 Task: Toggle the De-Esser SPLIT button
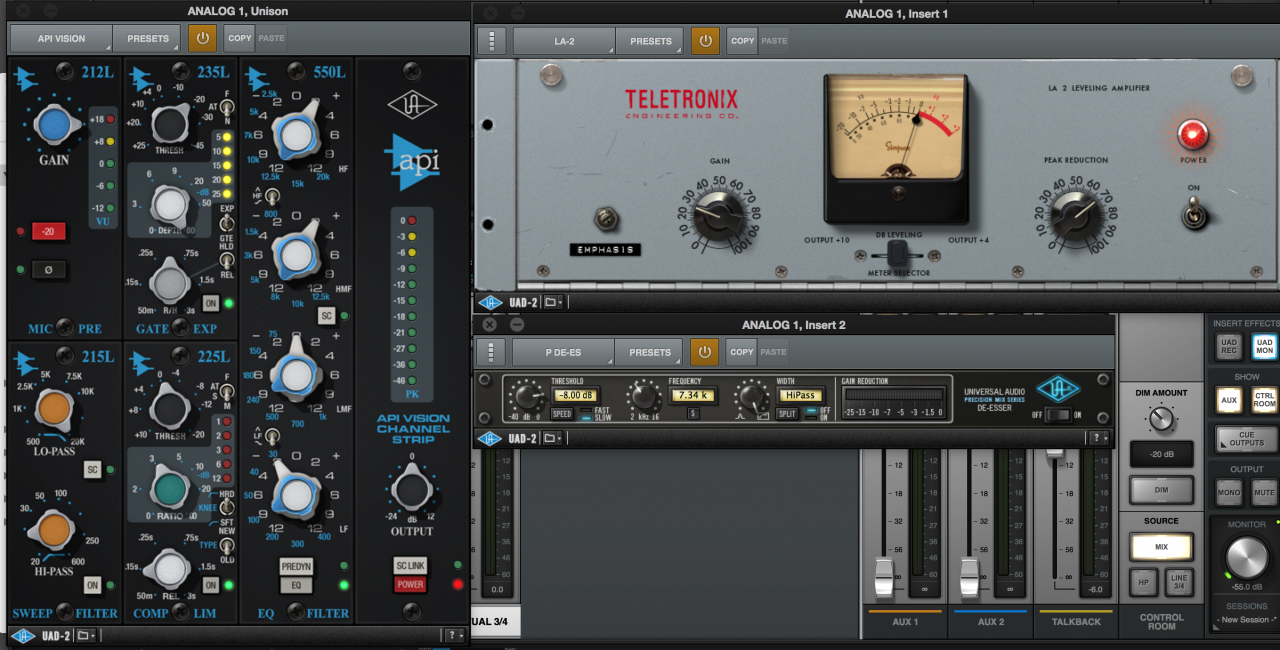(788, 414)
